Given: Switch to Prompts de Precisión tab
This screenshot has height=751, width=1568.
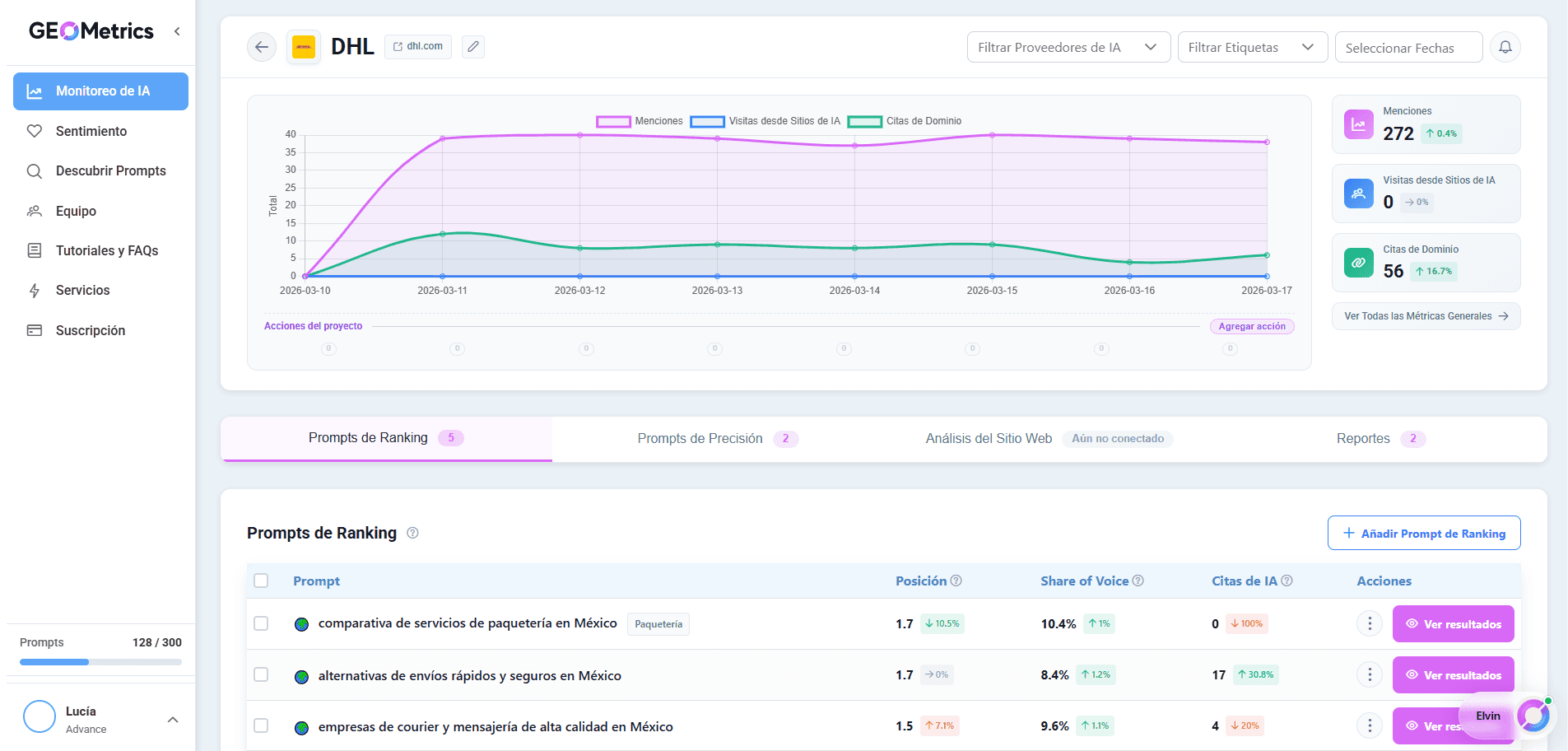Looking at the screenshot, I should tap(718, 439).
